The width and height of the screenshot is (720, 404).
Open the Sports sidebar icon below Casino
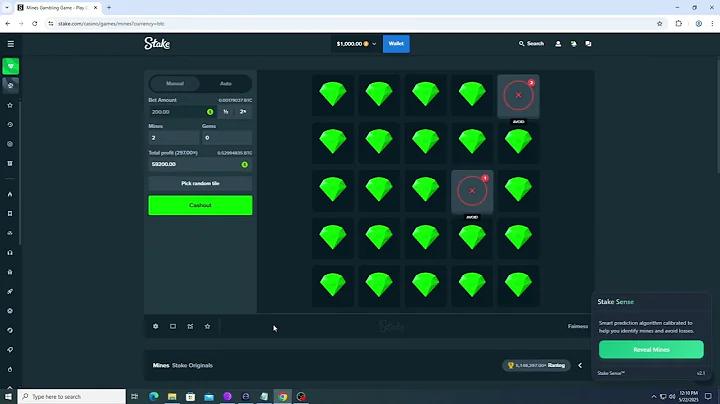coord(11,85)
